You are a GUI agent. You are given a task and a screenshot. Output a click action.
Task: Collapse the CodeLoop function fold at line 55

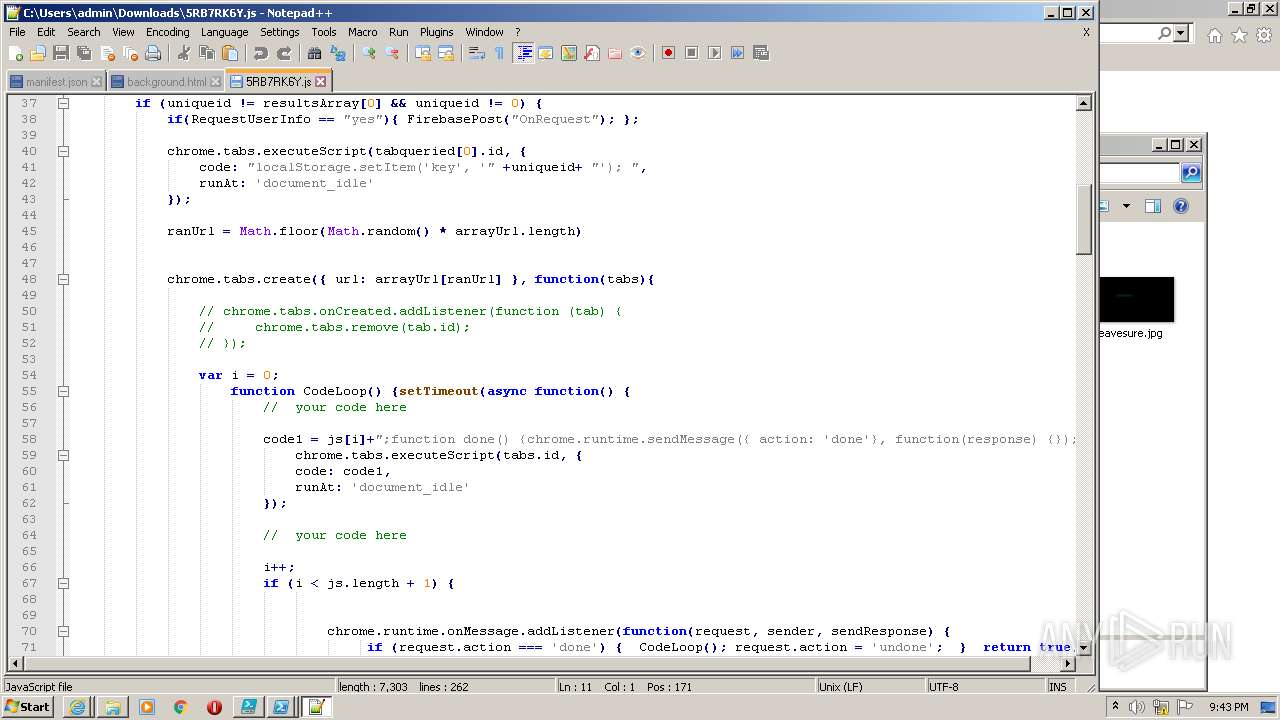(63, 391)
